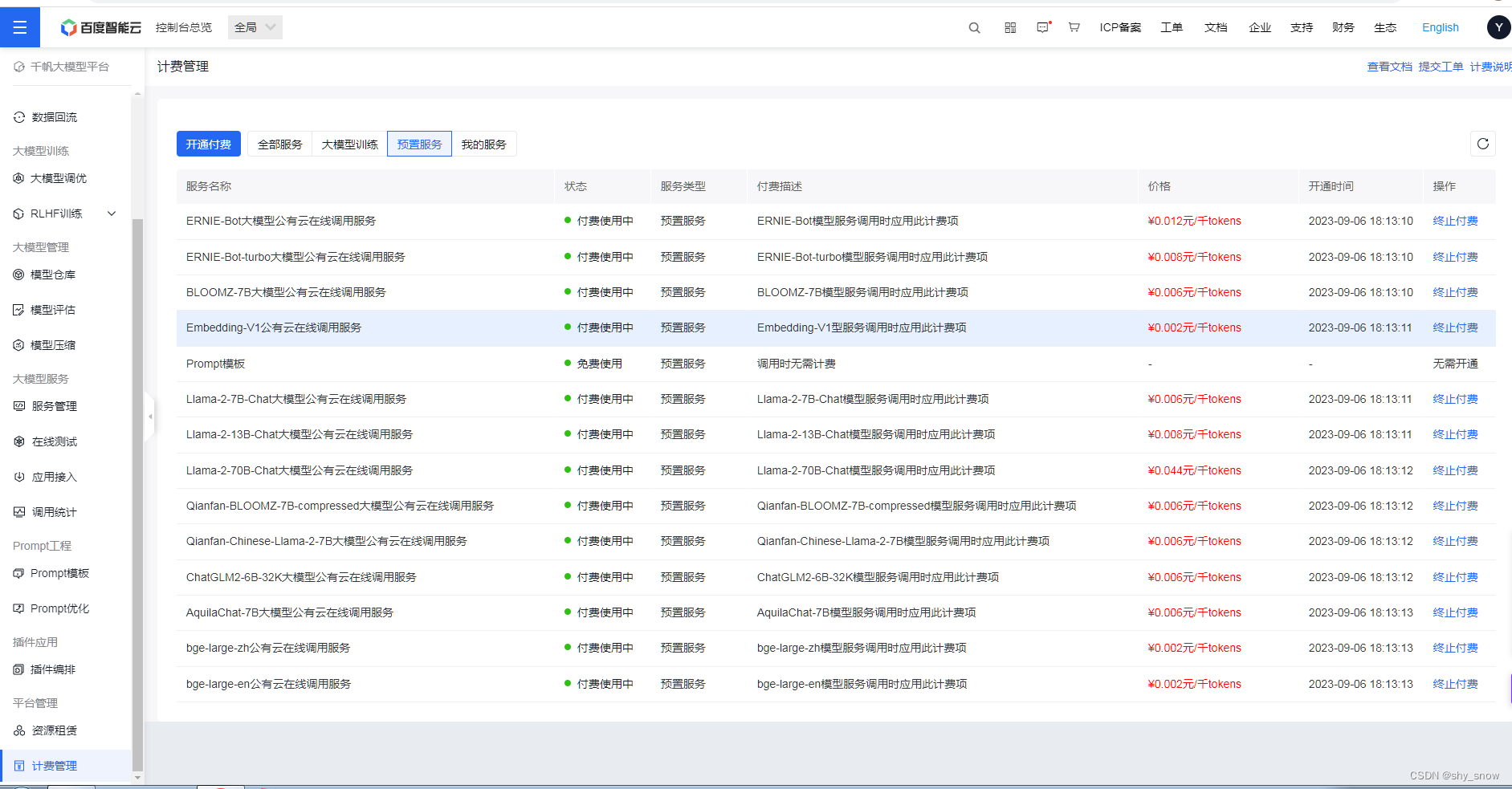Open 控制台总览 in the header
The image size is (1512, 789).
[x=184, y=27]
